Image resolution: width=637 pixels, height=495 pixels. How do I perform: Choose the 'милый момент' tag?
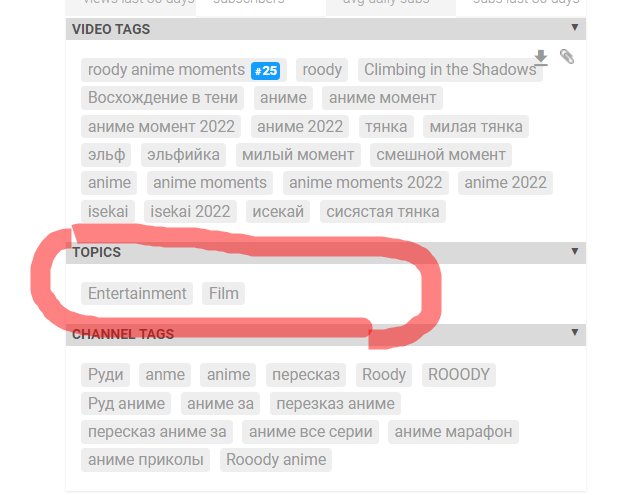(298, 155)
